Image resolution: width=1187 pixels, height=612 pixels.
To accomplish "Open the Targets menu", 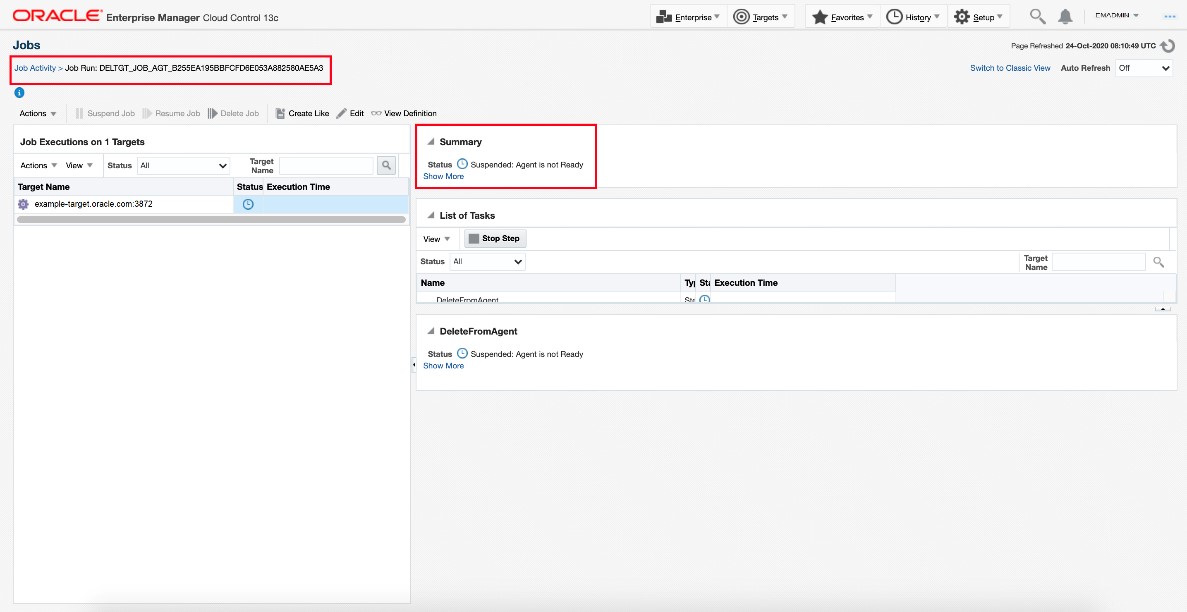I will point(762,17).
